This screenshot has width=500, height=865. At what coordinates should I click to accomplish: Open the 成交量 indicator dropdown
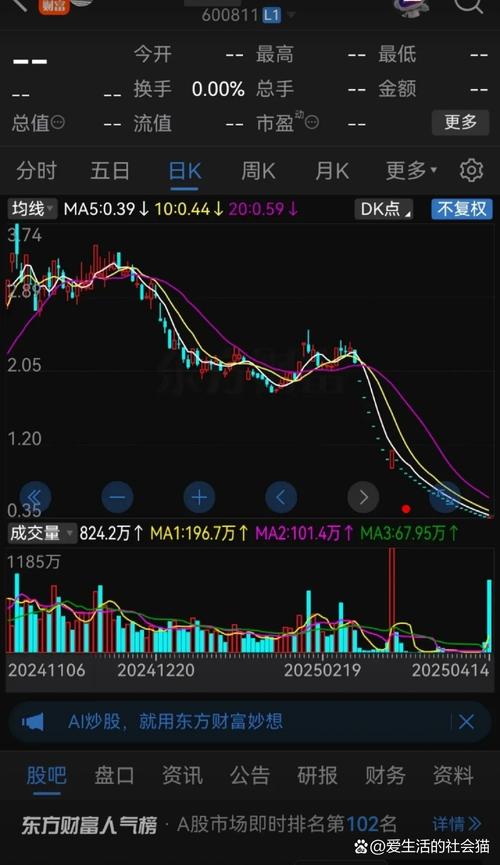41,533
